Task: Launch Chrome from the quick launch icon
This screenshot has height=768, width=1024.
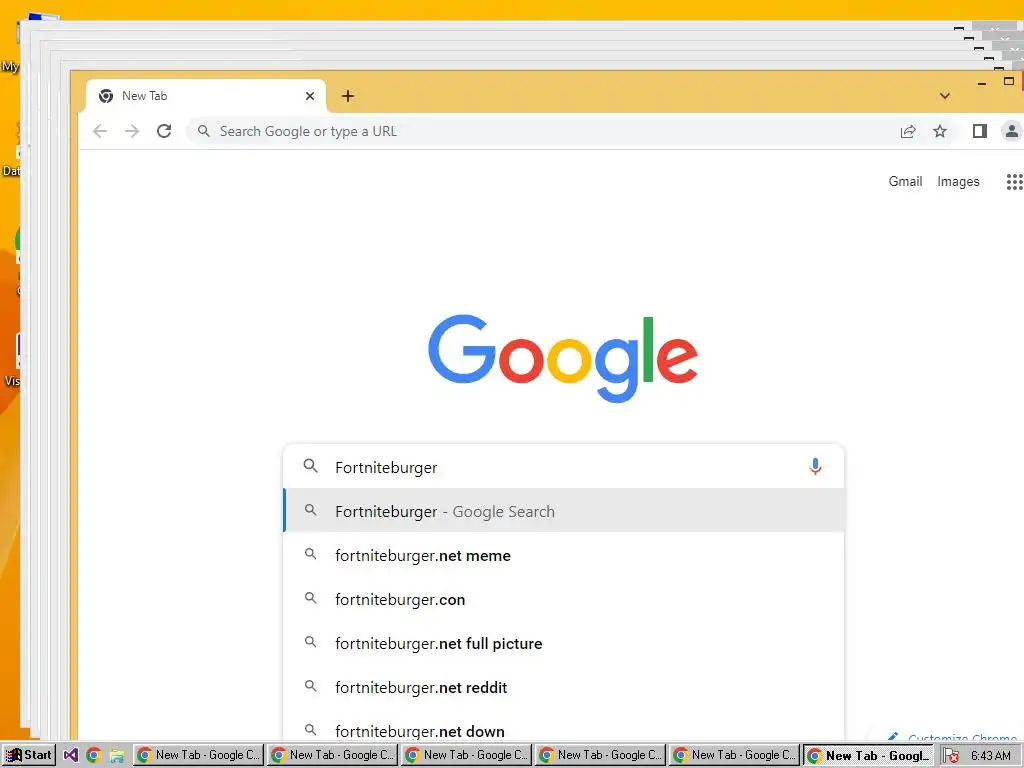Action: tap(93, 756)
